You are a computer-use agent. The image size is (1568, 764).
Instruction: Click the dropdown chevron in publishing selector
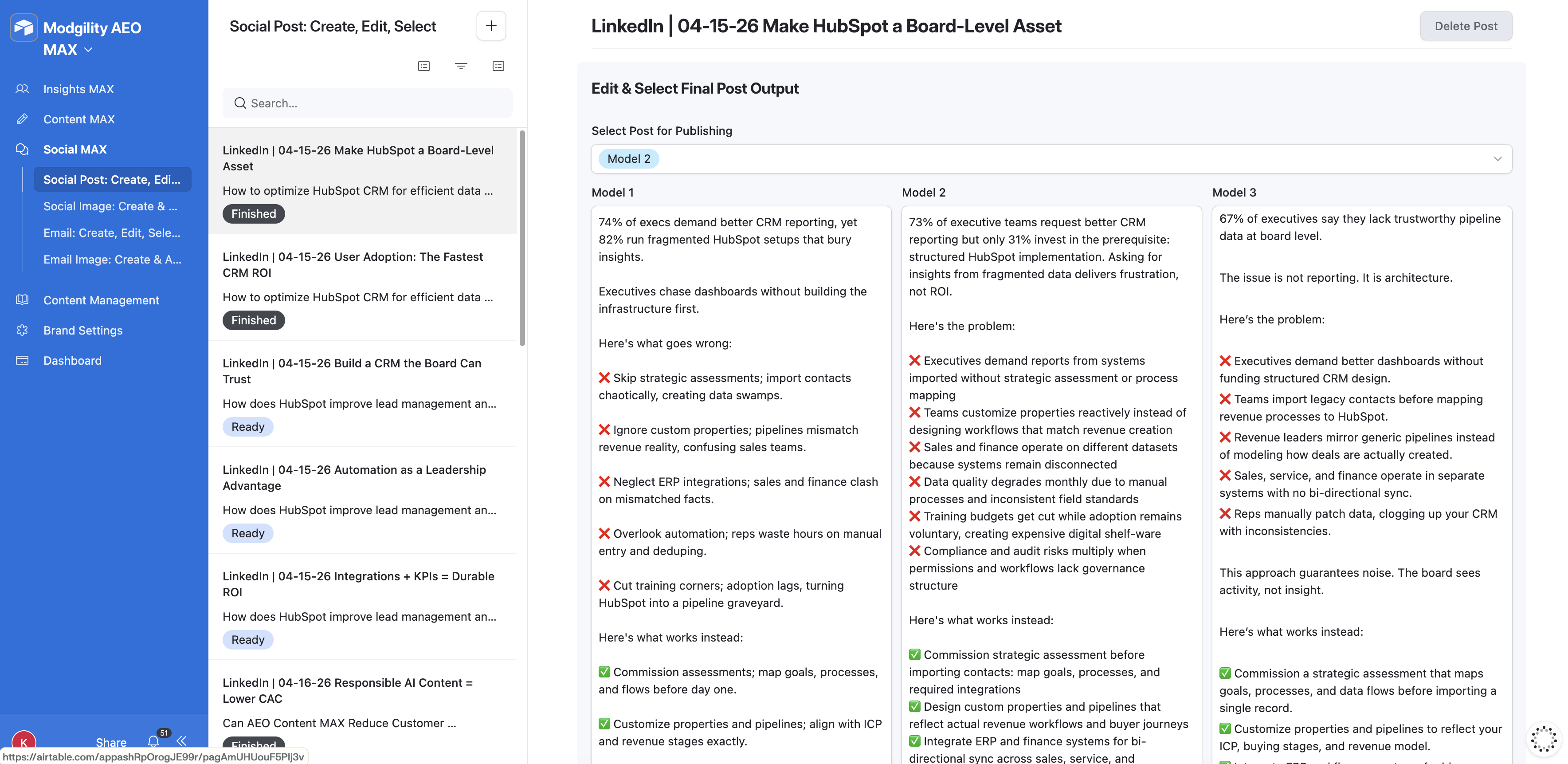pyautogui.click(x=1497, y=159)
